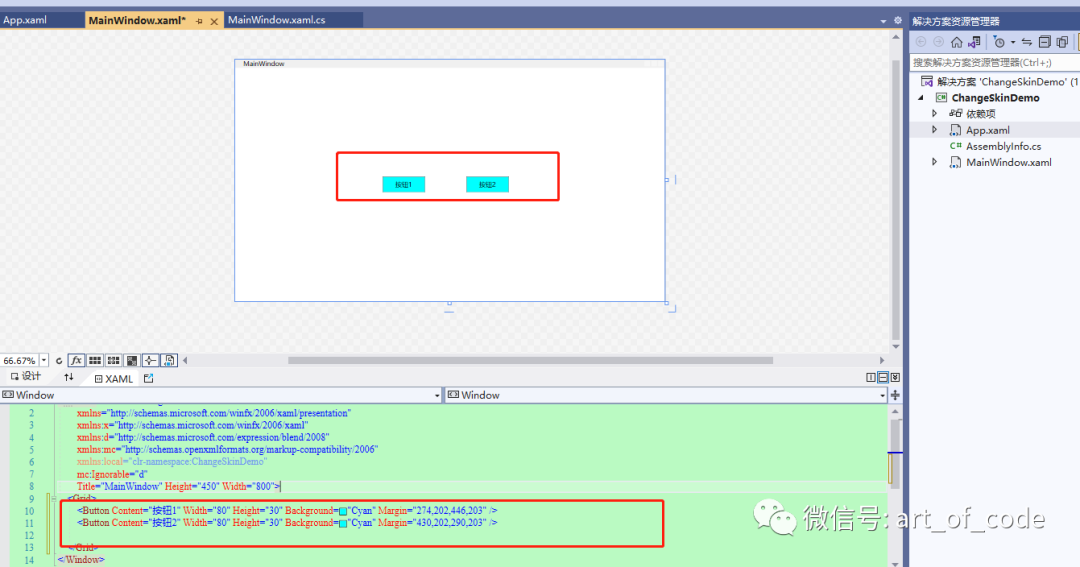Screen dimensions: 1080x567
Task: Switch to the App.xaml tab
Action: [25, 20]
